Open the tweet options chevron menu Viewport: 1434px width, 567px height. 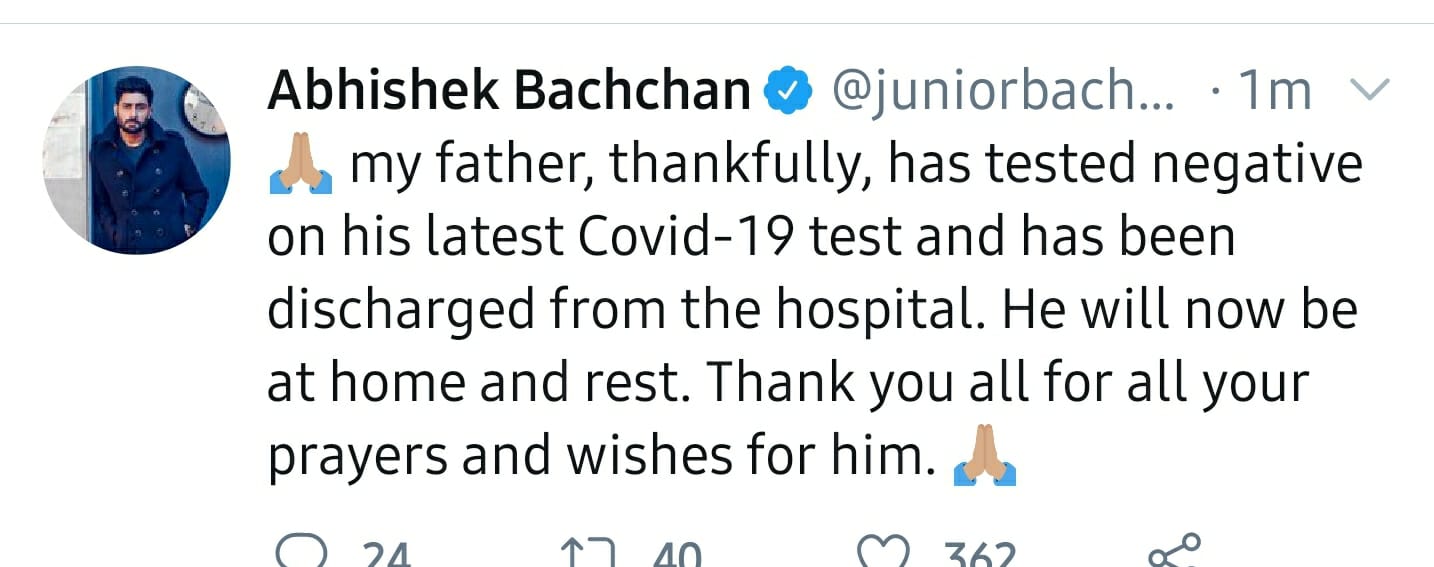(1370, 91)
